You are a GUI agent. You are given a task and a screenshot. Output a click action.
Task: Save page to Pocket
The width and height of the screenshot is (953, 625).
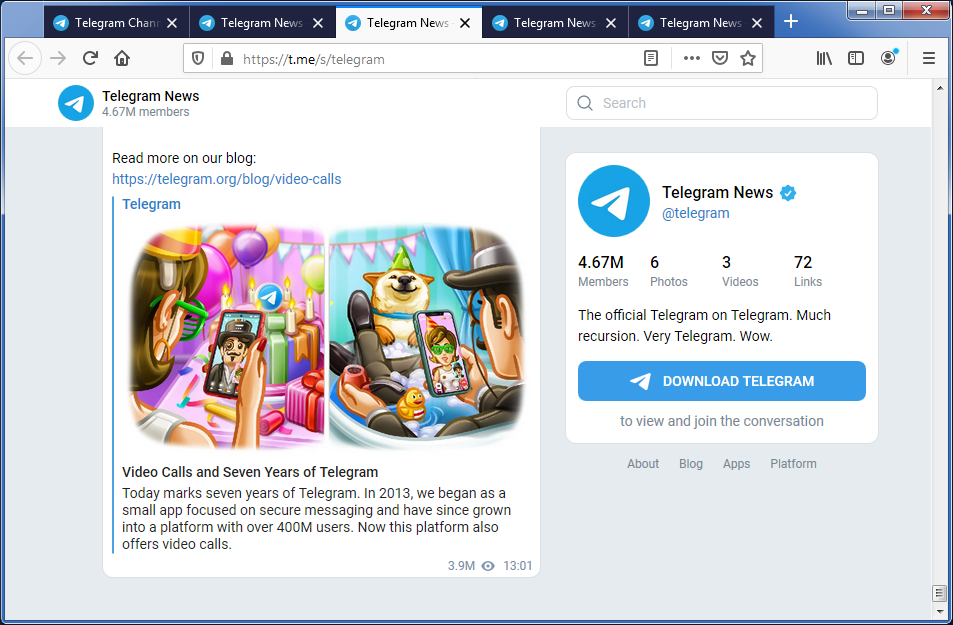tap(720, 58)
